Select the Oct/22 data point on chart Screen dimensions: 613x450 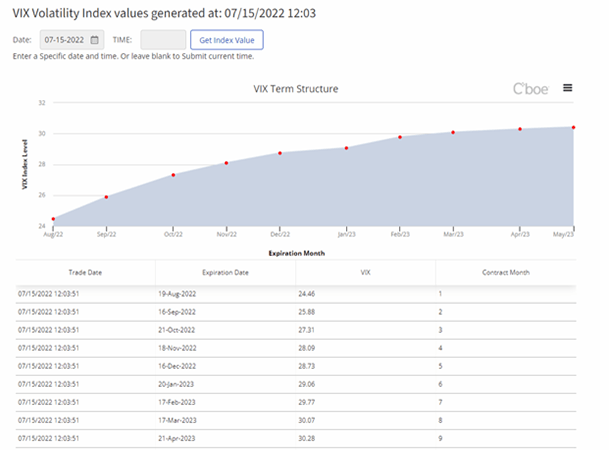[x=173, y=175]
